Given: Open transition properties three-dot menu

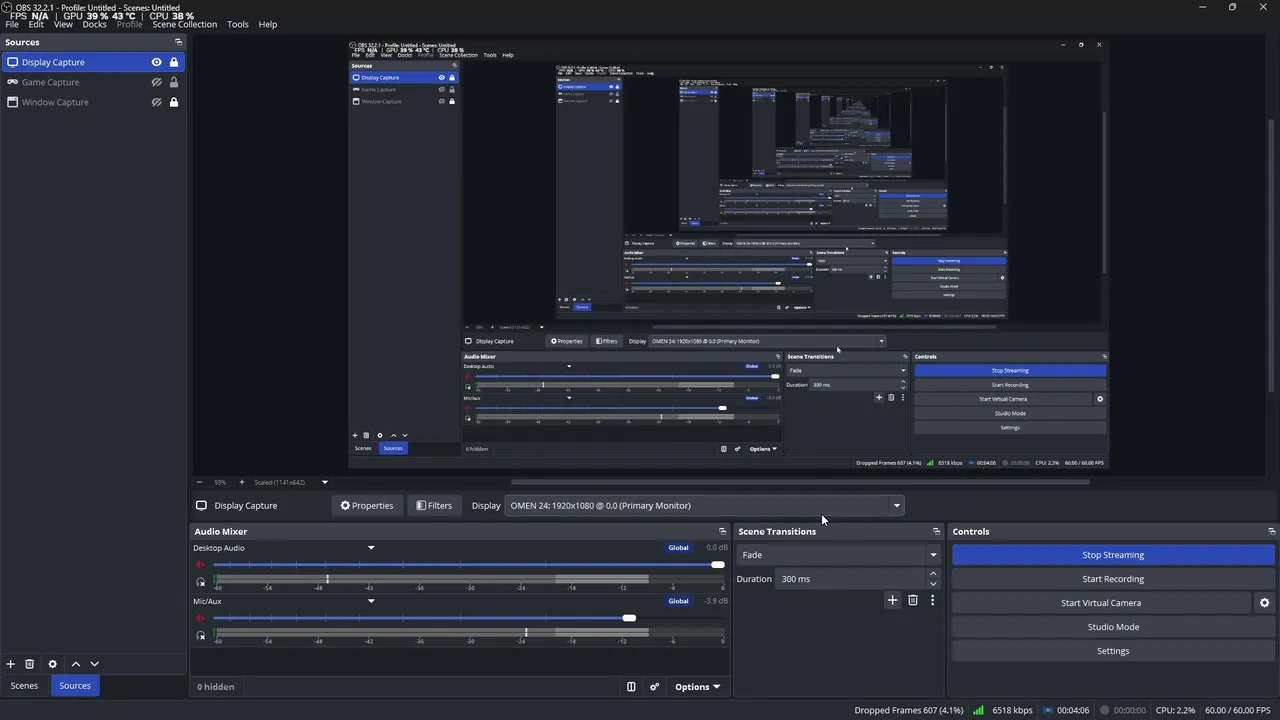Looking at the screenshot, I should [x=932, y=600].
